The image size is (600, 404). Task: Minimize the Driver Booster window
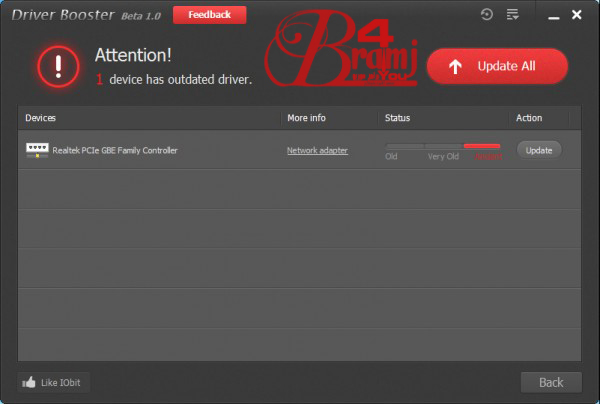pos(553,17)
